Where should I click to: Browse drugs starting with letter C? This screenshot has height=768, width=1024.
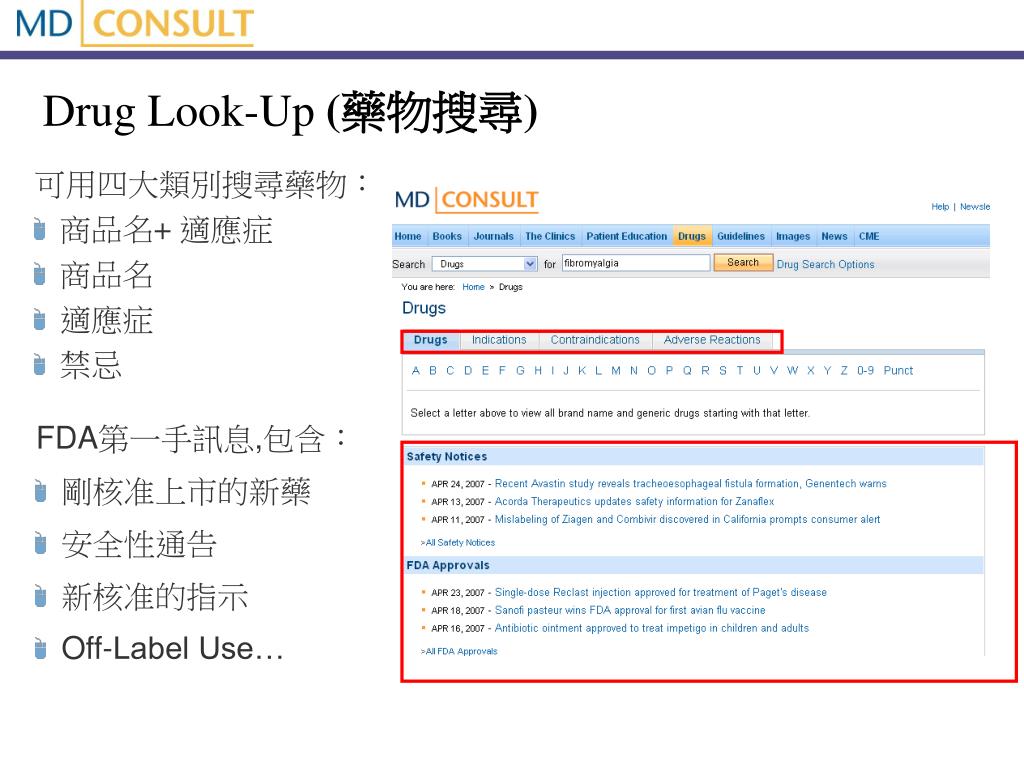[450, 371]
